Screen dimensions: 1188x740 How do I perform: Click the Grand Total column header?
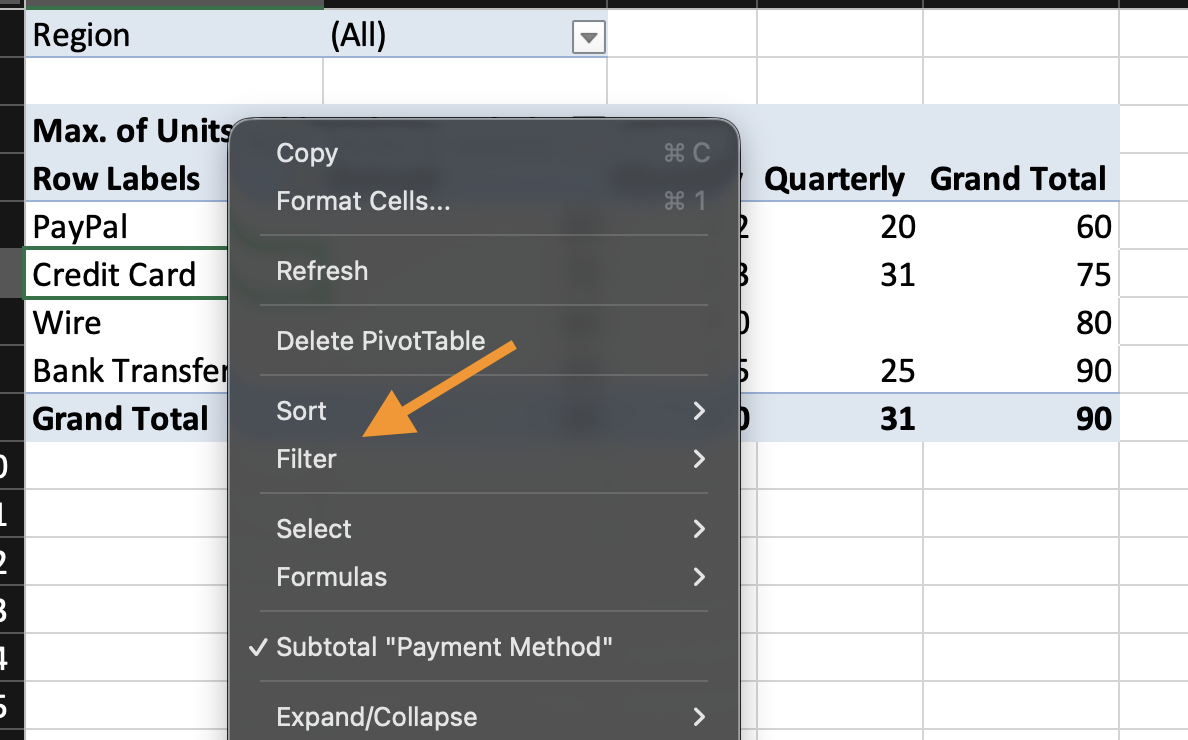(x=1018, y=179)
